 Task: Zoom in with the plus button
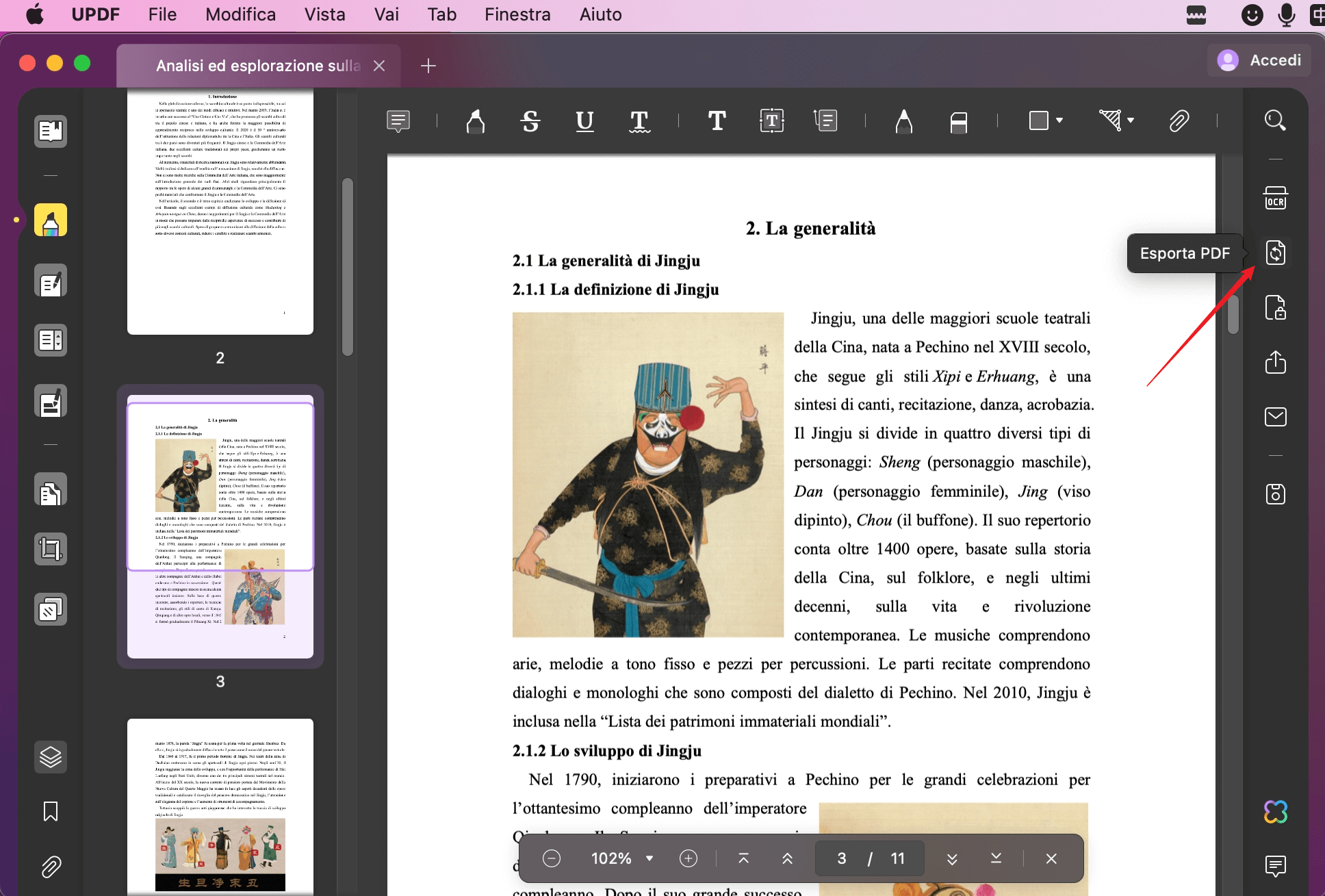(x=689, y=858)
